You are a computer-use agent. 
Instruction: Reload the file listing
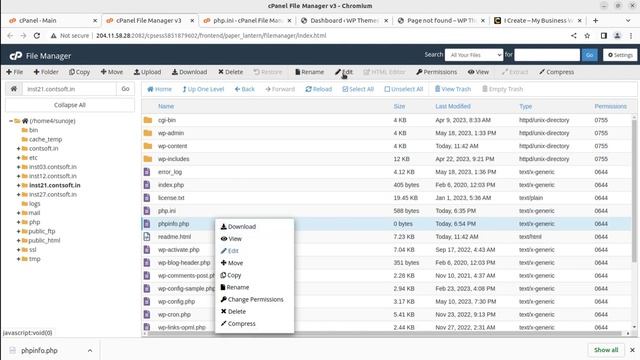point(318,89)
